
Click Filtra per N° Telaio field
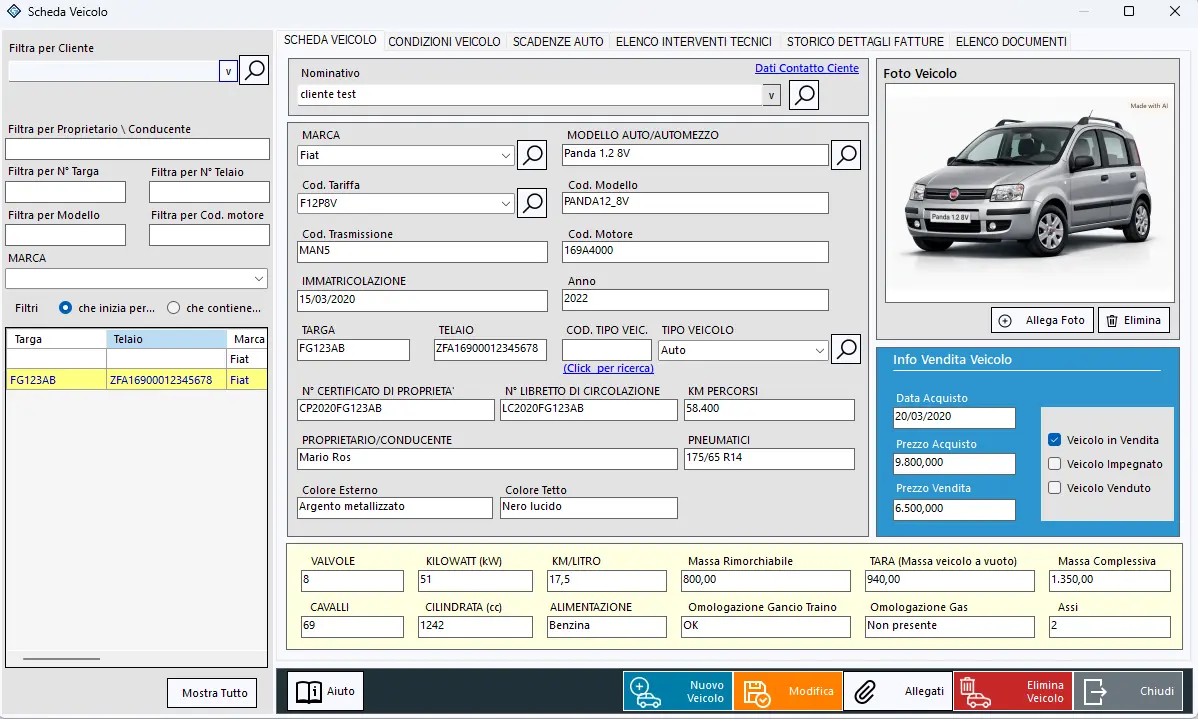[209, 192]
